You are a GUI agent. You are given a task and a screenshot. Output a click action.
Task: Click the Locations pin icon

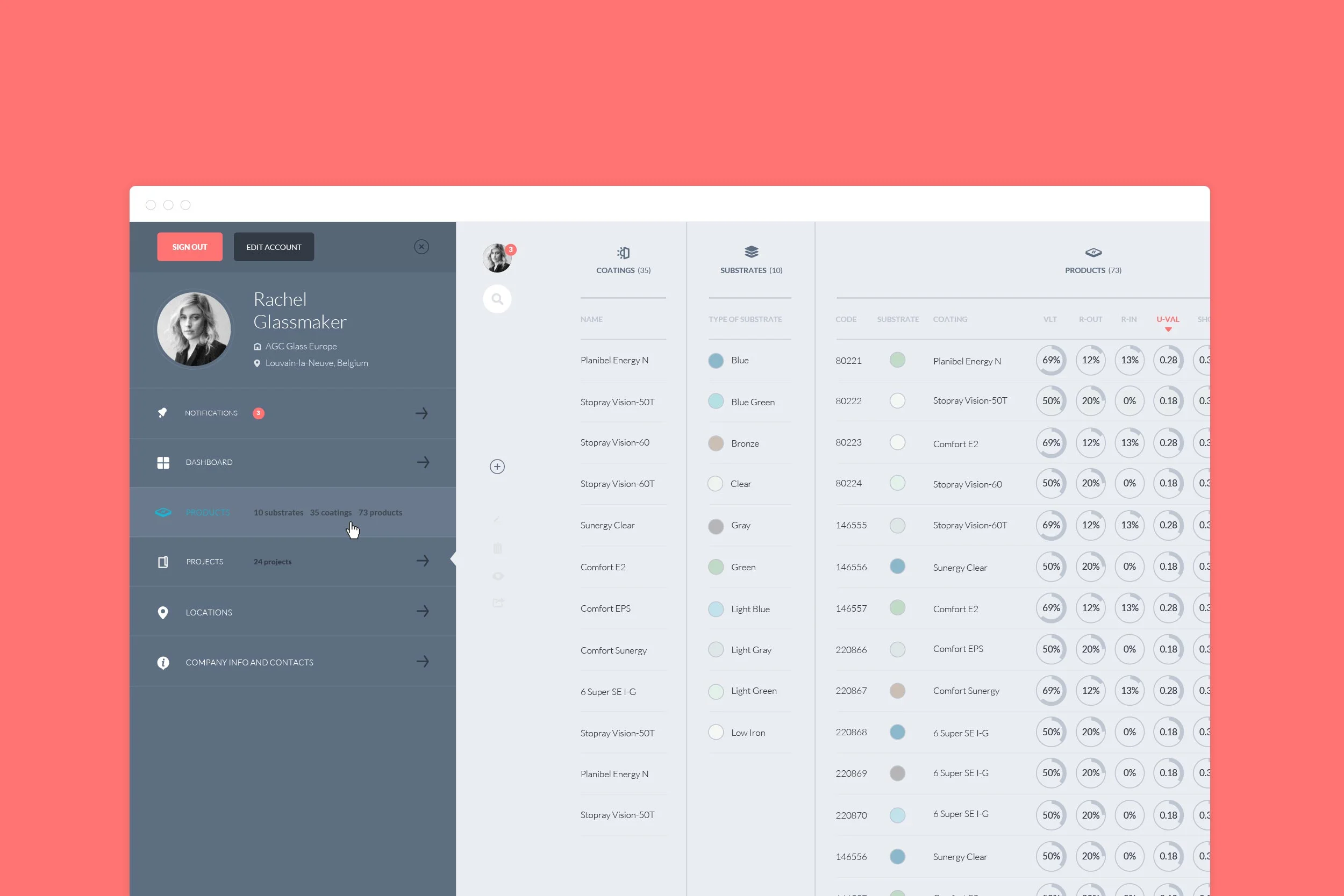tap(163, 613)
